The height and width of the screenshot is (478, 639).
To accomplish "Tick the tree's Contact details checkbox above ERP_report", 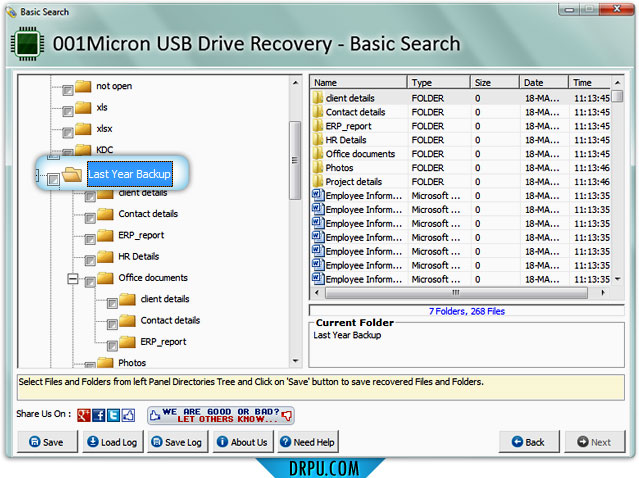I will click(x=90, y=218).
